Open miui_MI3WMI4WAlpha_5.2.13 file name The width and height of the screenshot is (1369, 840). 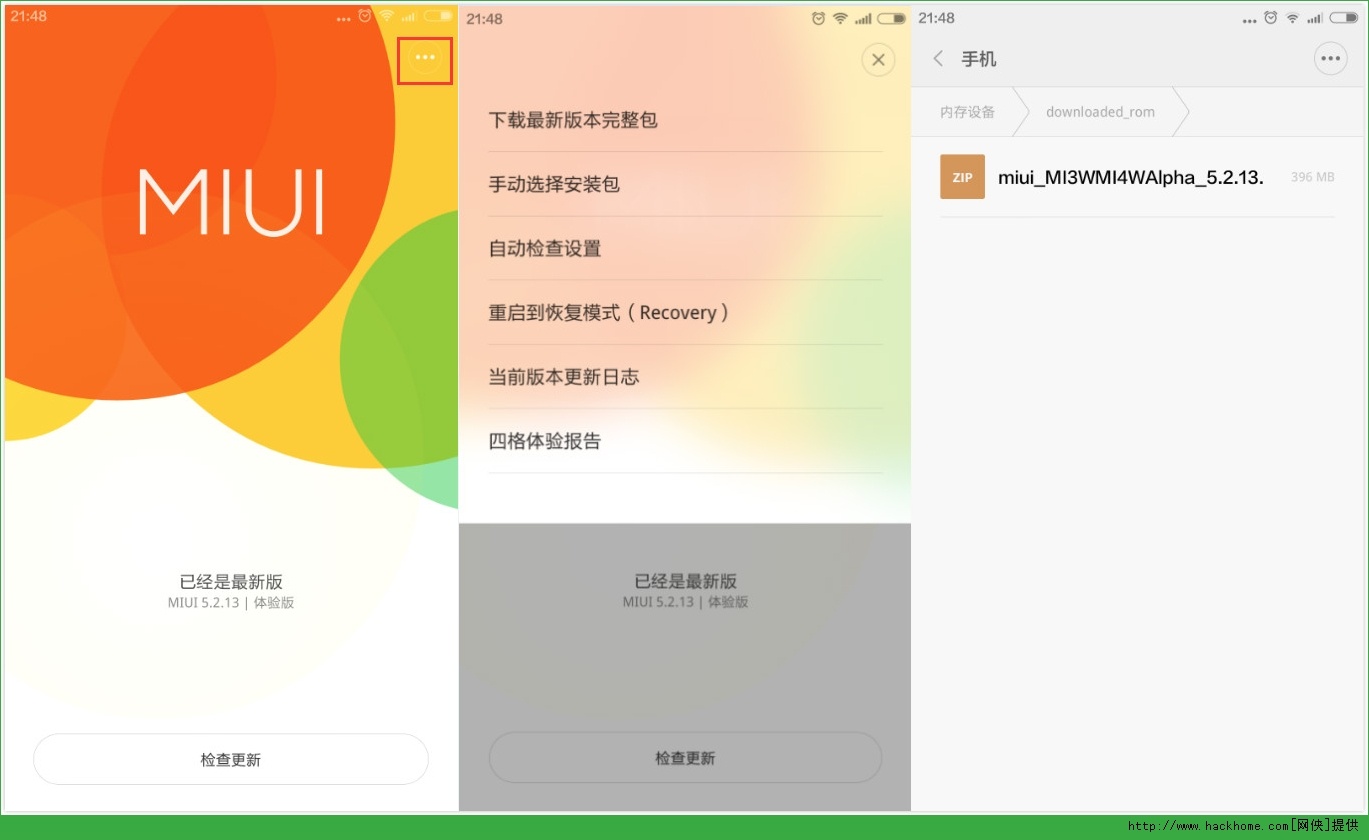(1130, 178)
